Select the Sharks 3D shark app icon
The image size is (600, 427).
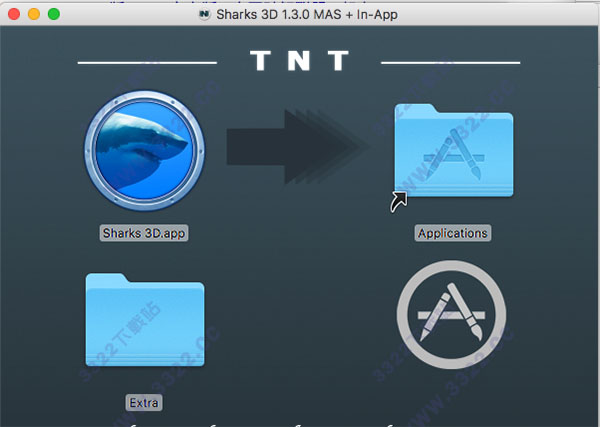point(145,150)
